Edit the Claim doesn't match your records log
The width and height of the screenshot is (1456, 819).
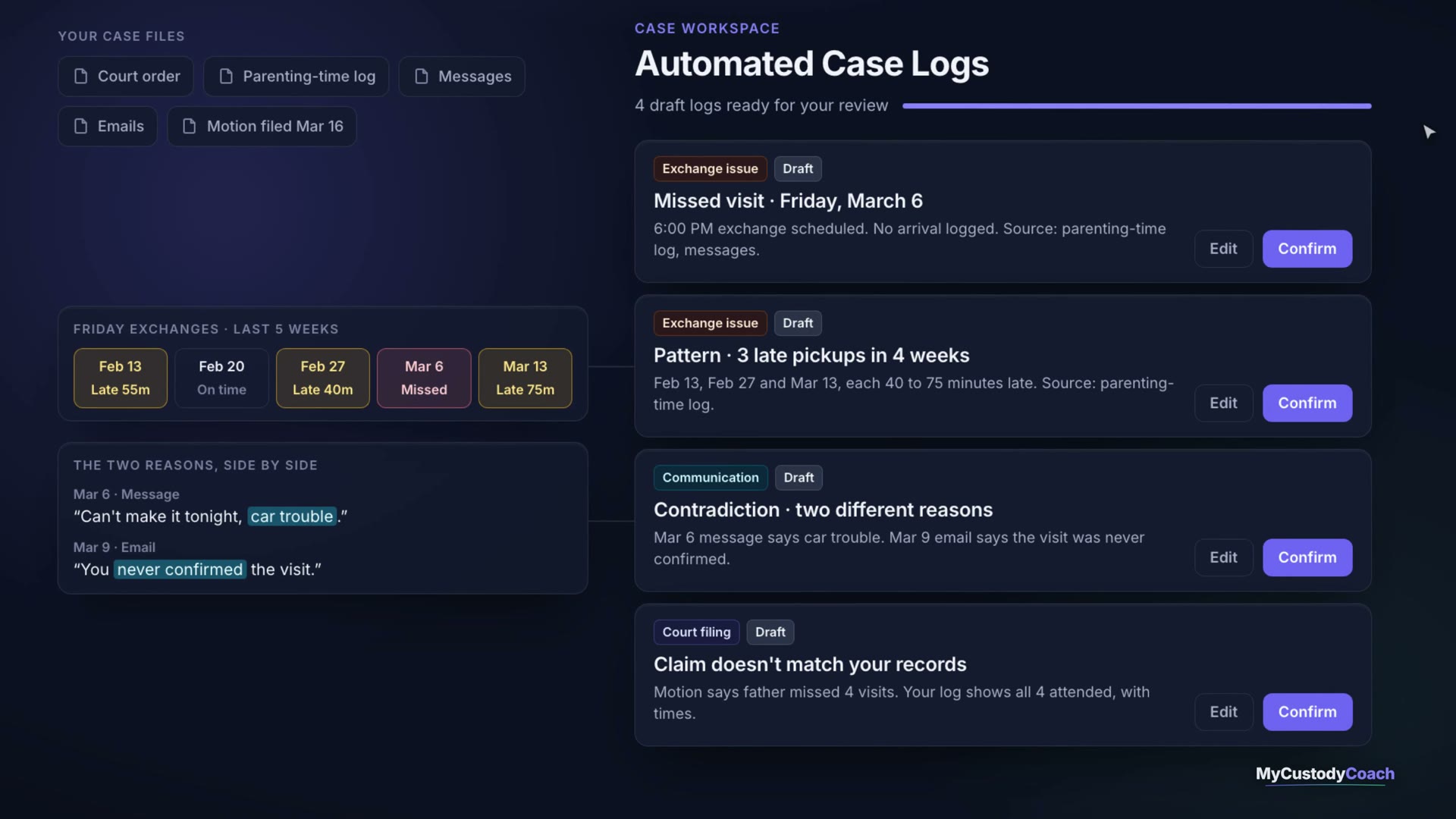(x=1223, y=712)
